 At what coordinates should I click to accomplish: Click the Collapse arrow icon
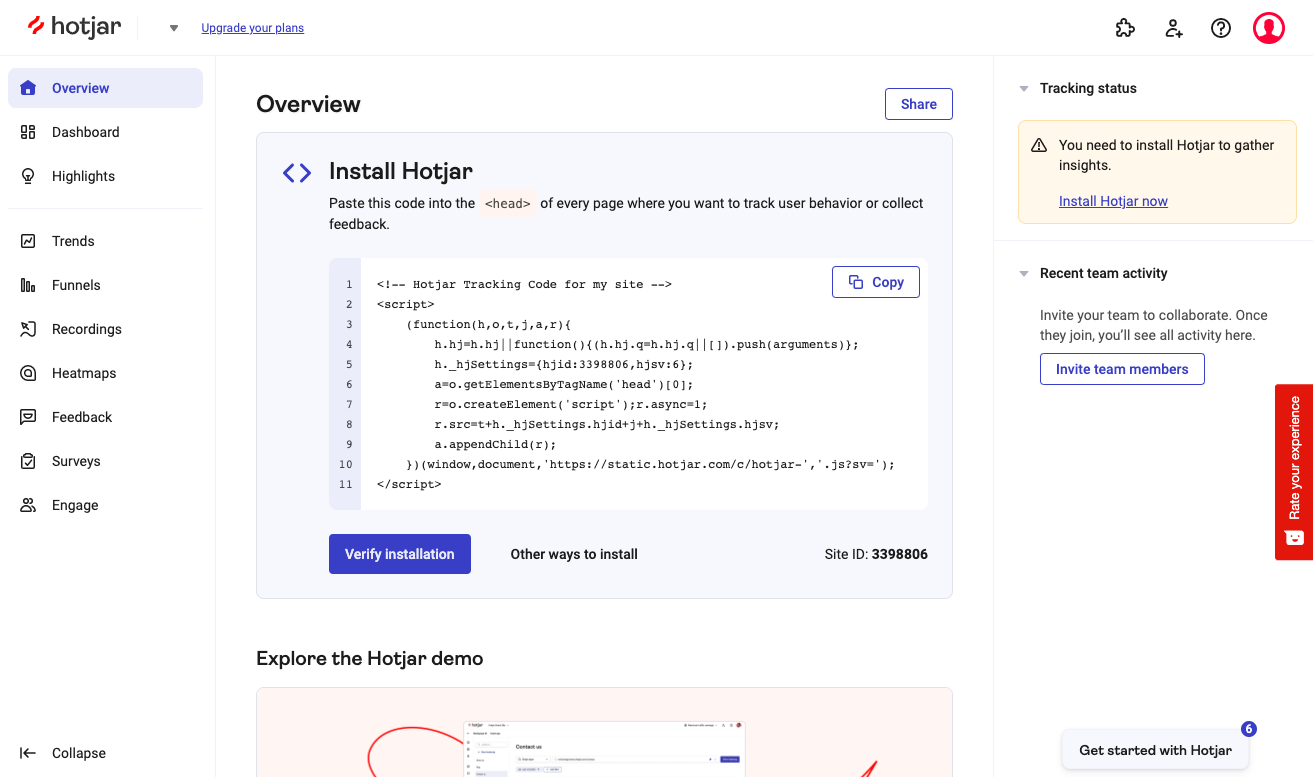pyautogui.click(x=29, y=753)
